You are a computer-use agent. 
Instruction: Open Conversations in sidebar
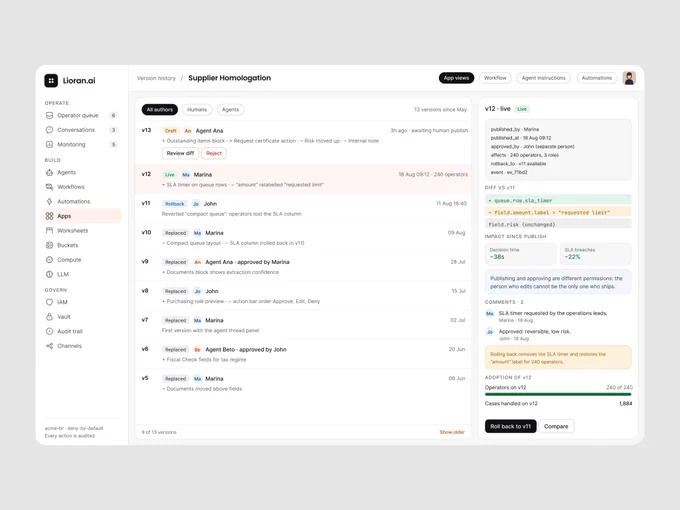(x=81, y=130)
